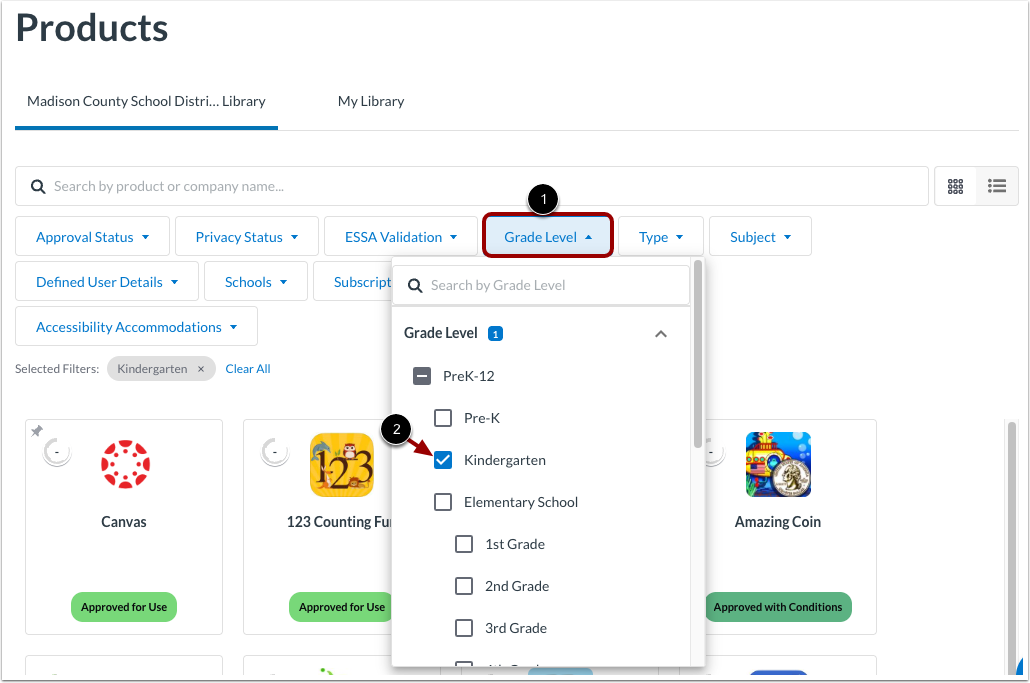This screenshot has width=1030, height=683.
Task: Switch to list view icon
Action: [996, 187]
